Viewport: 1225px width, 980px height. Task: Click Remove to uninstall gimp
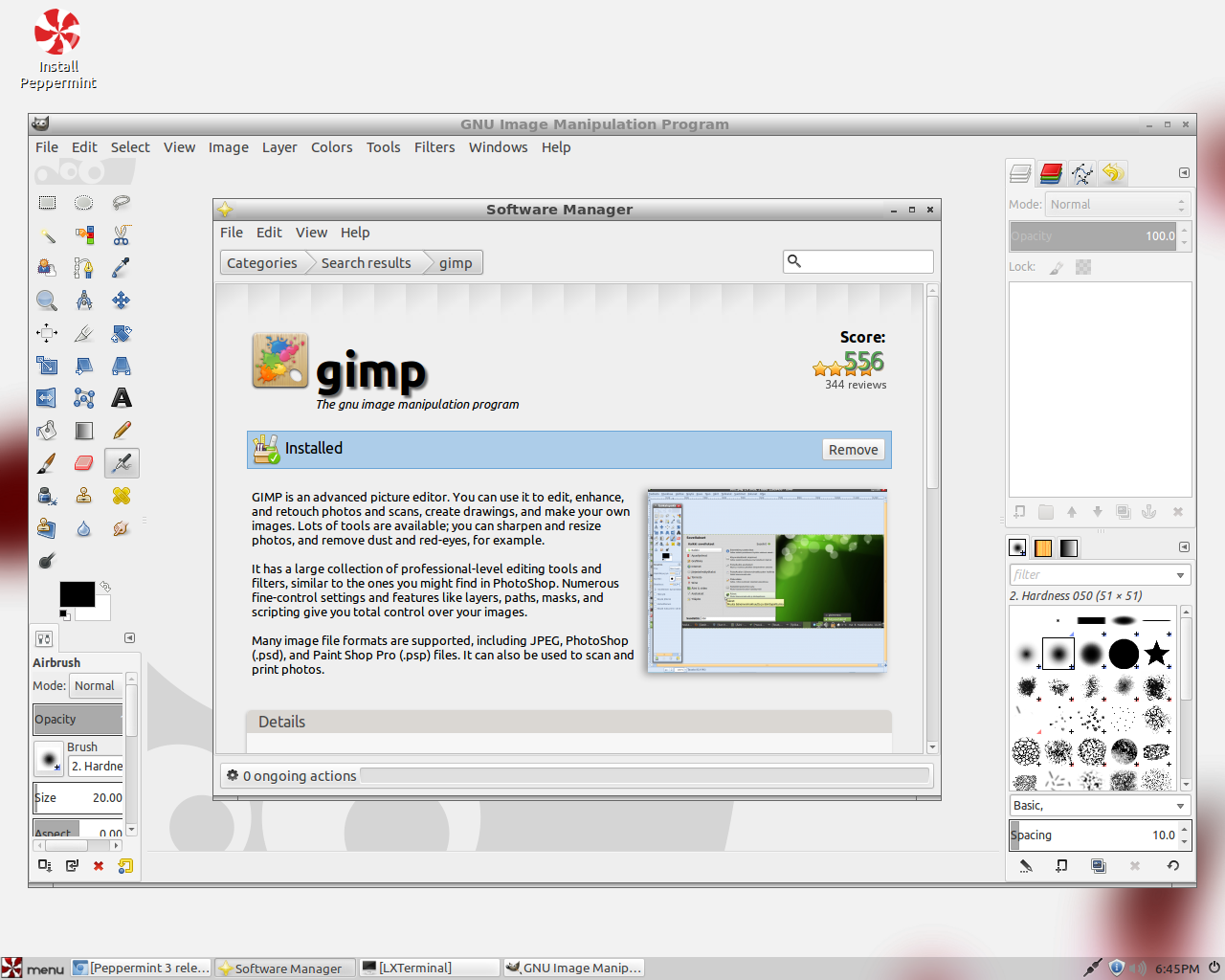853,449
